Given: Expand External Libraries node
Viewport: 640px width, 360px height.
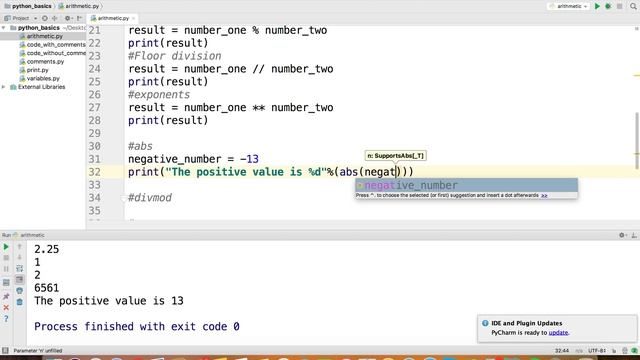Looking at the screenshot, I should (x=4, y=87).
